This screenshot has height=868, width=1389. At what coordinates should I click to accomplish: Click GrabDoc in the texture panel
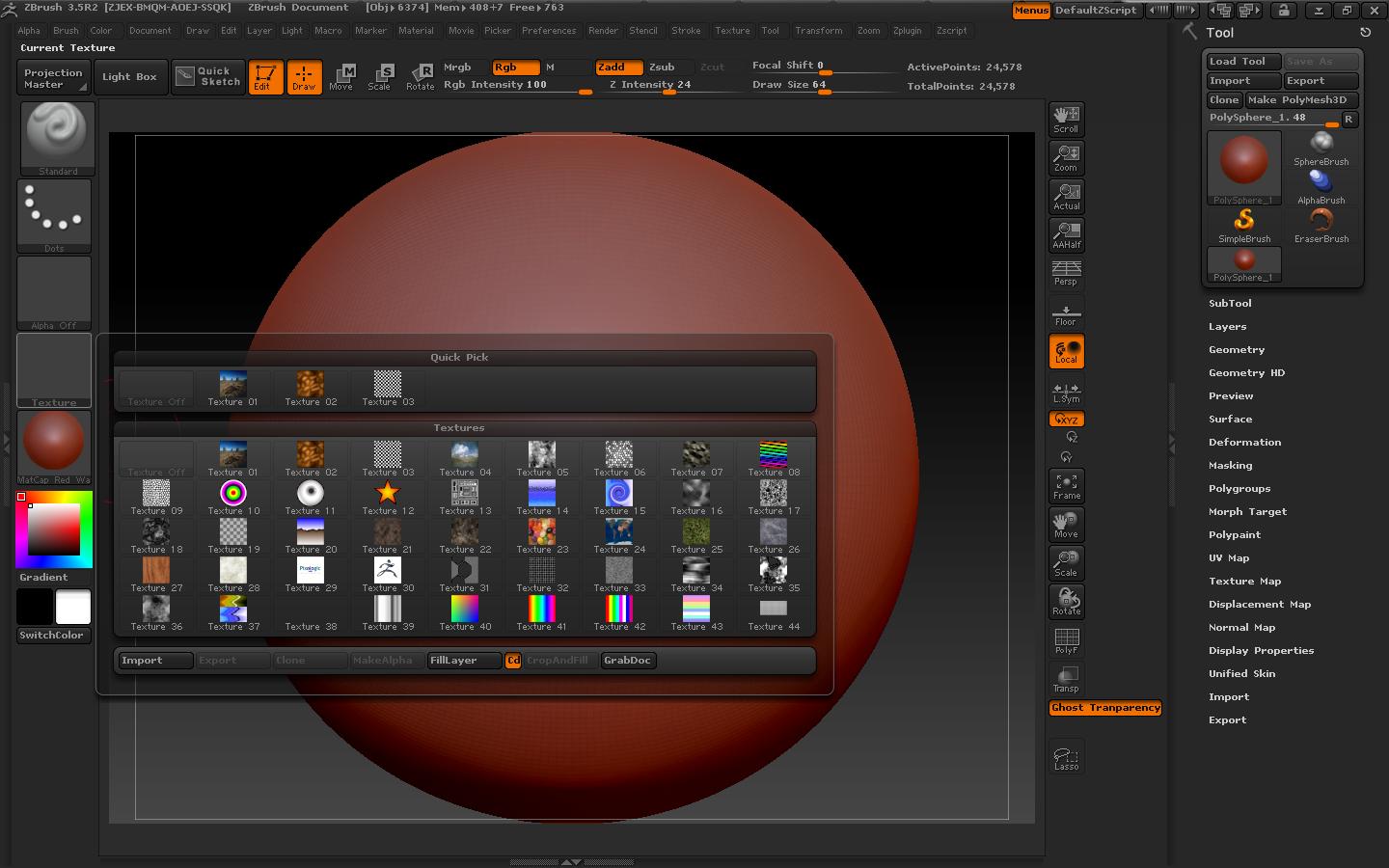(x=627, y=661)
